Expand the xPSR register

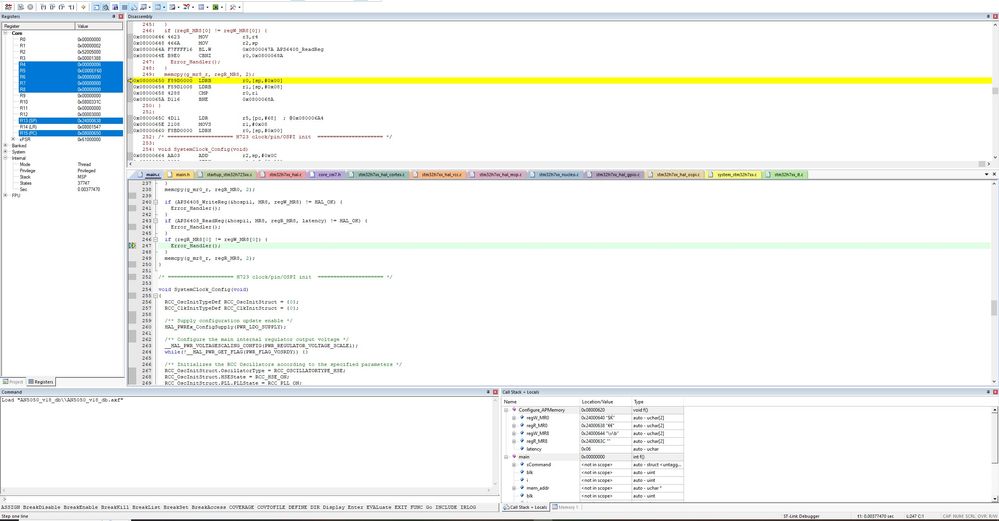tap(13, 139)
